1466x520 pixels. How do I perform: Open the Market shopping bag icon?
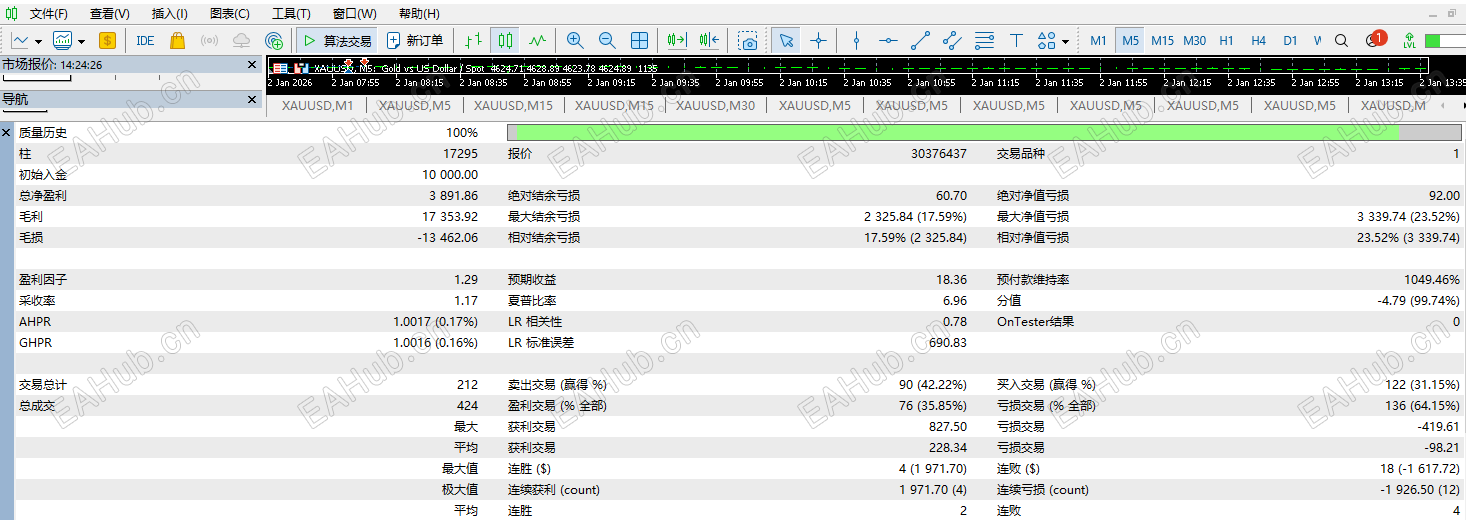point(177,41)
